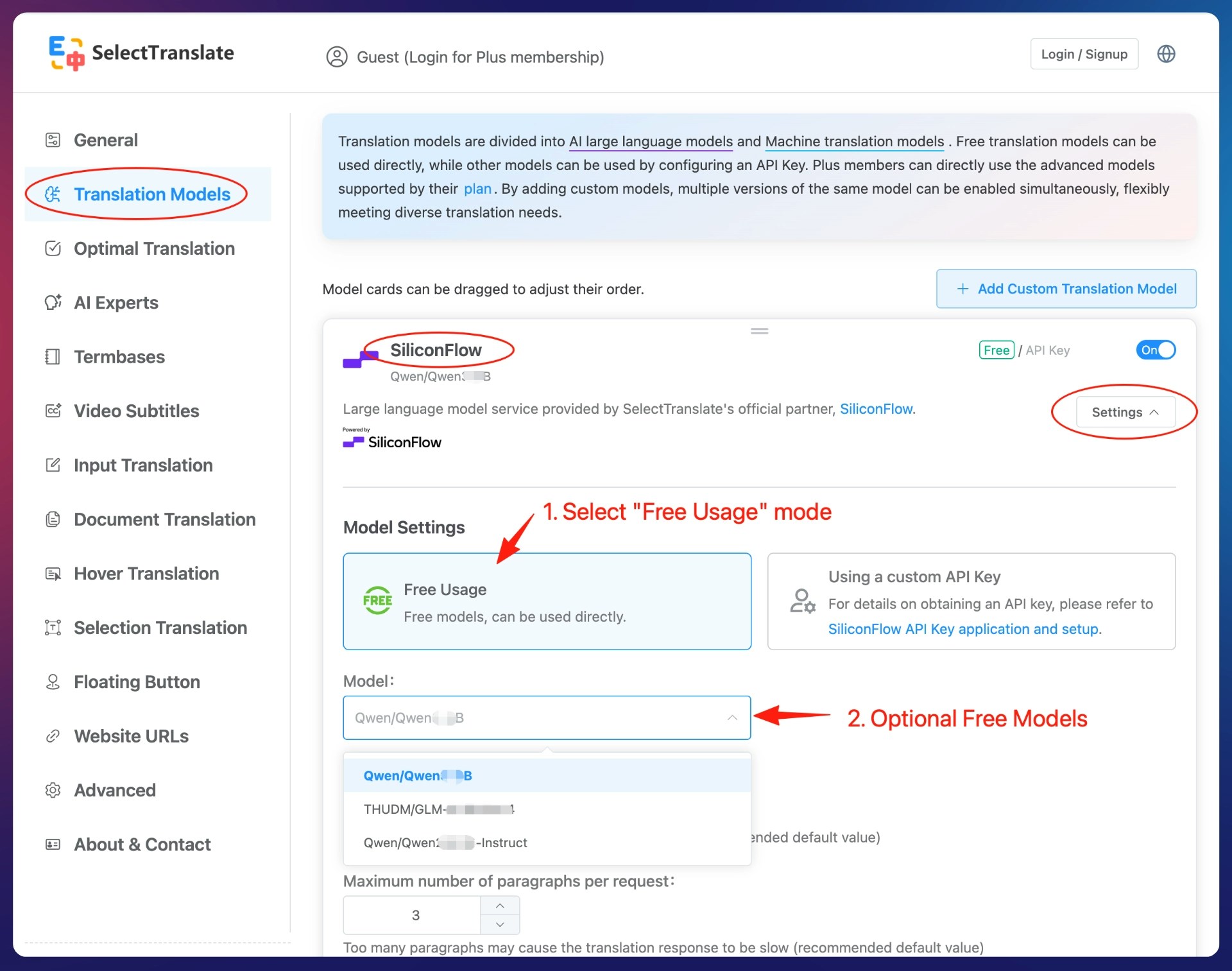This screenshot has width=1232, height=971.
Task: Click the SelectTranslate logo icon
Action: pyautogui.click(x=67, y=53)
